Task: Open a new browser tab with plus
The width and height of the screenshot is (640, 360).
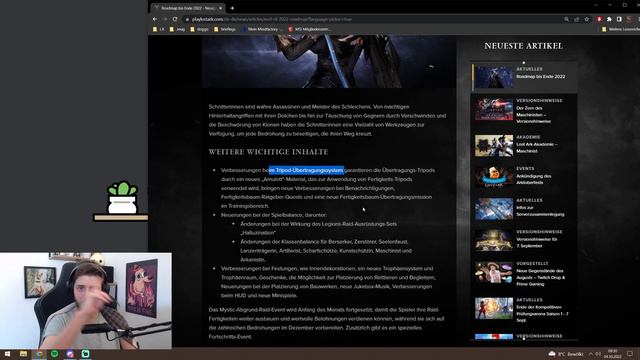Action: point(232,8)
